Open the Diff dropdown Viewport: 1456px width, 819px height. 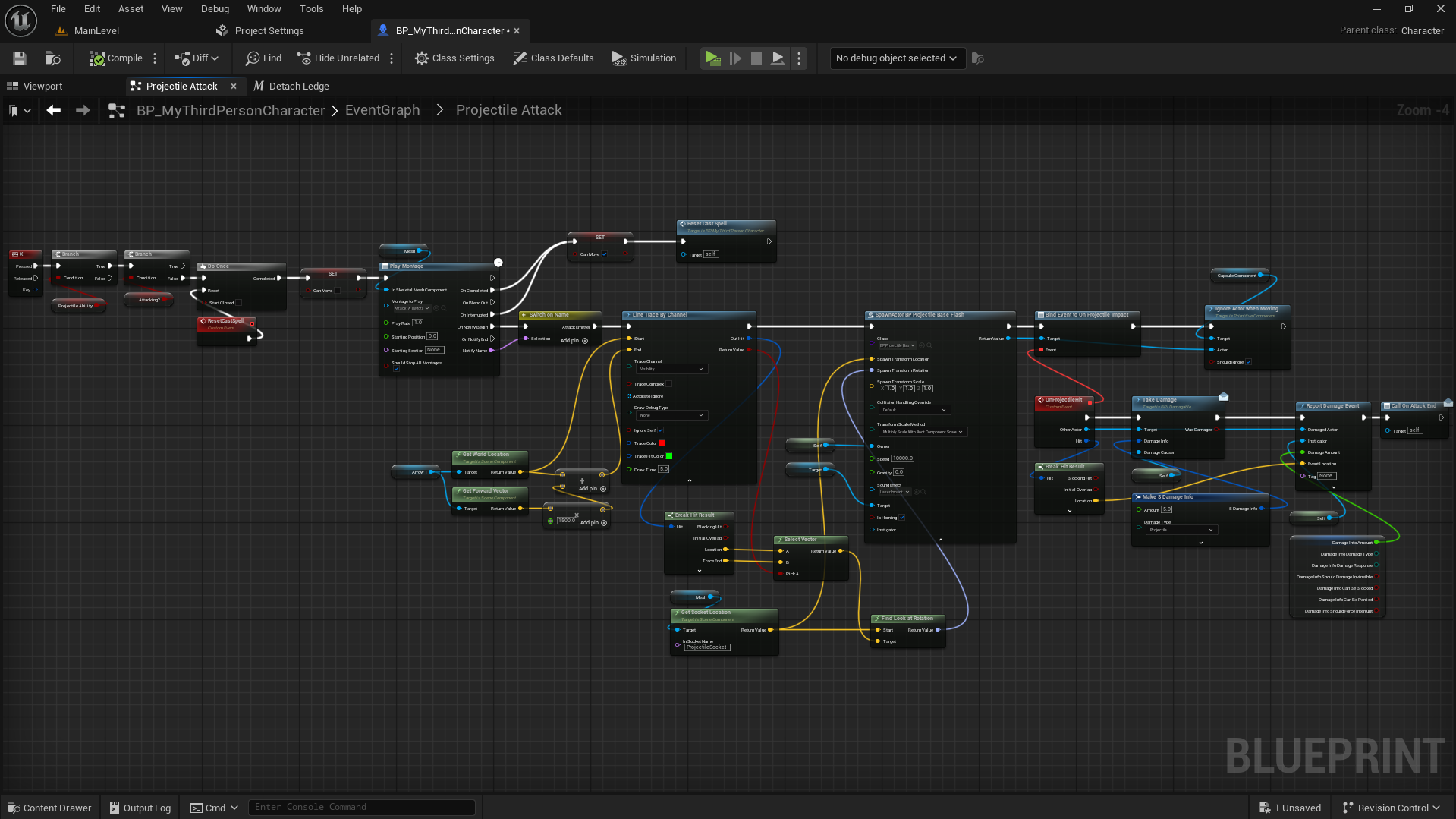pos(197,58)
